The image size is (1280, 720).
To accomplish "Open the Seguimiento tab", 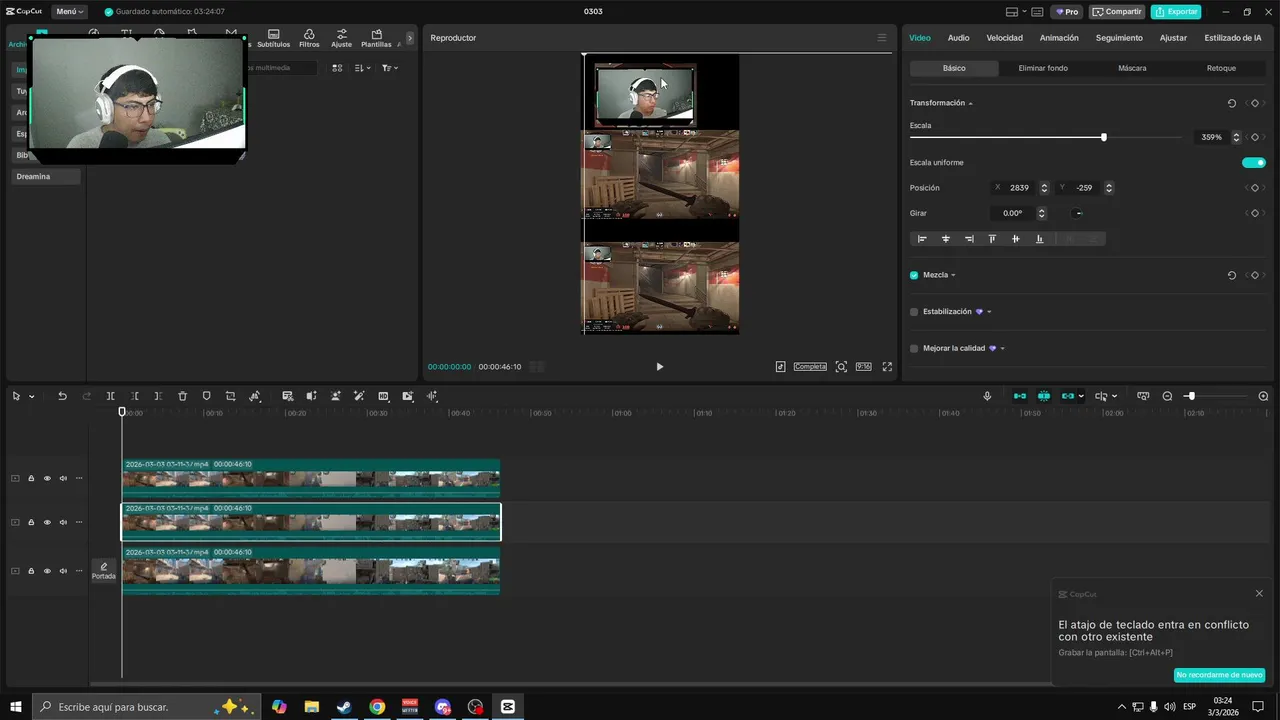I will point(1119,38).
